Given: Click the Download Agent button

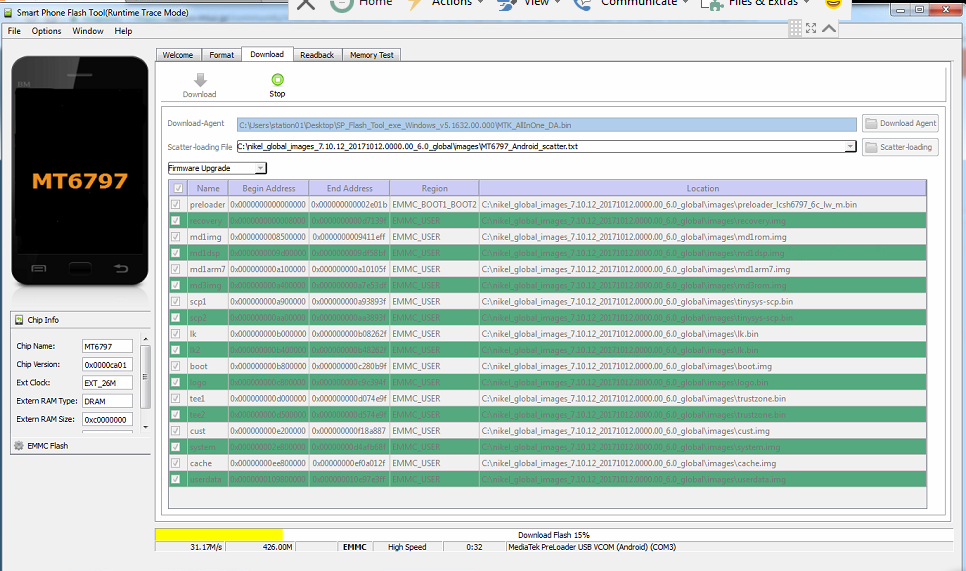Looking at the screenshot, I should click(x=900, y=124).
